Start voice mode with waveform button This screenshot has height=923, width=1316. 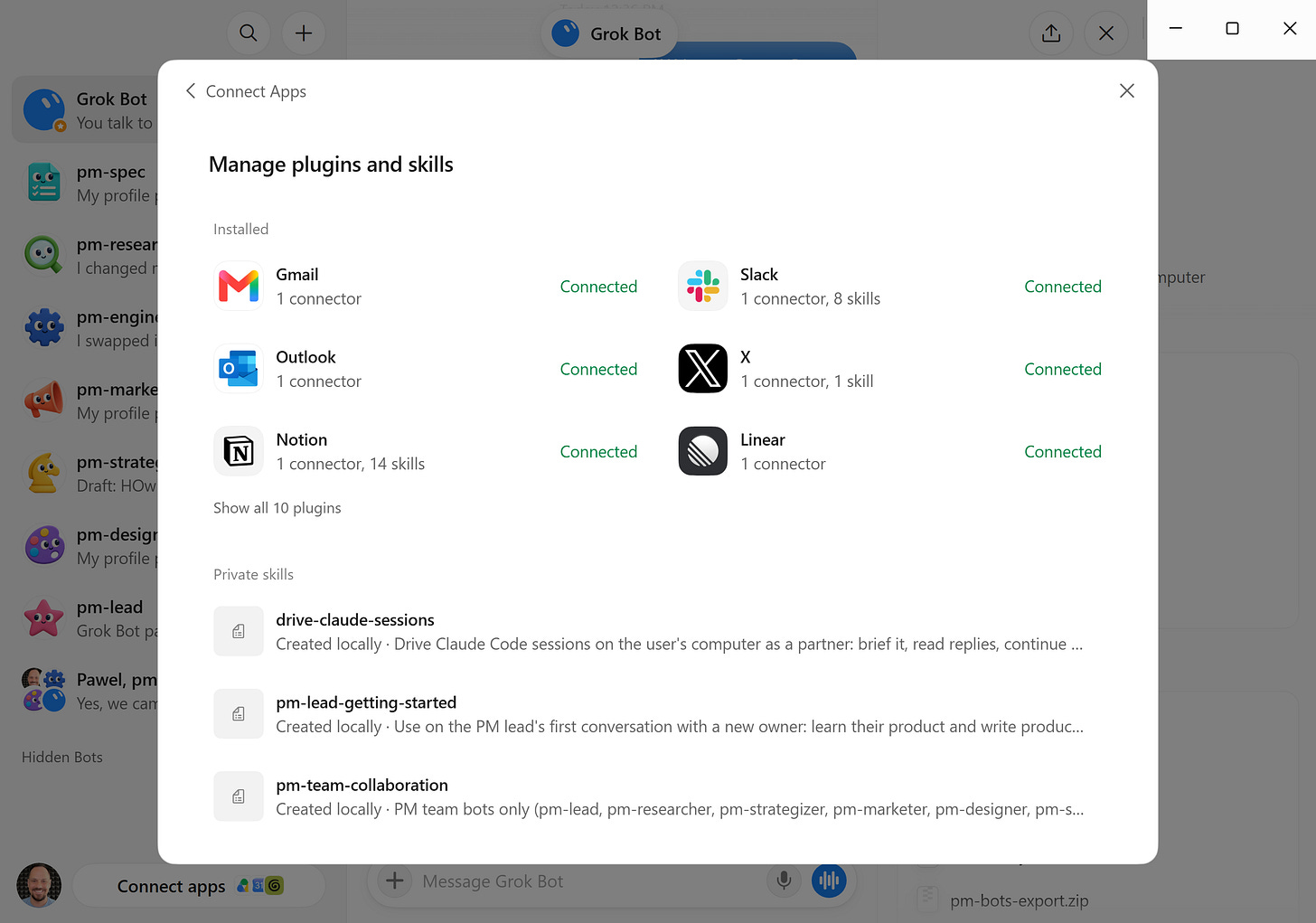tap(829, 880)
